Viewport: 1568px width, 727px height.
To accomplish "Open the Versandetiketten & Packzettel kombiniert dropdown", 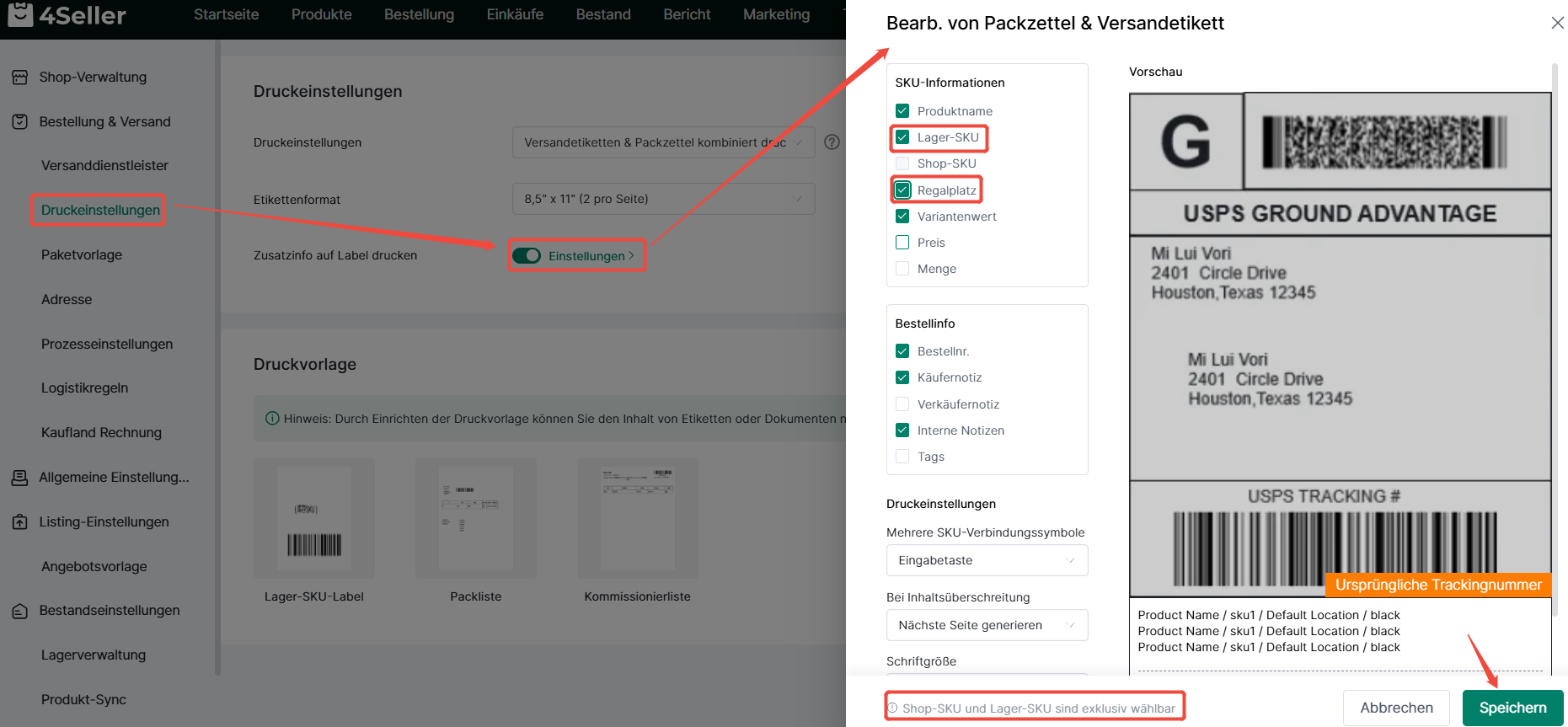I will (x=663, y=142).
